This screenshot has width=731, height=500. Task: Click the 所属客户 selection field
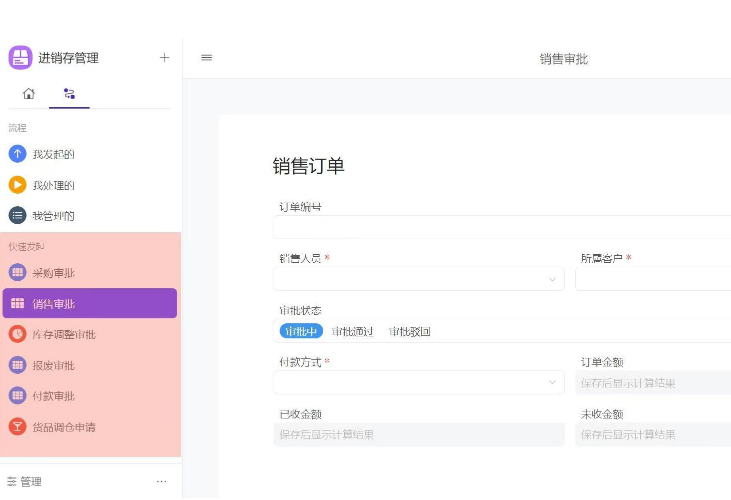coord(653,279)
